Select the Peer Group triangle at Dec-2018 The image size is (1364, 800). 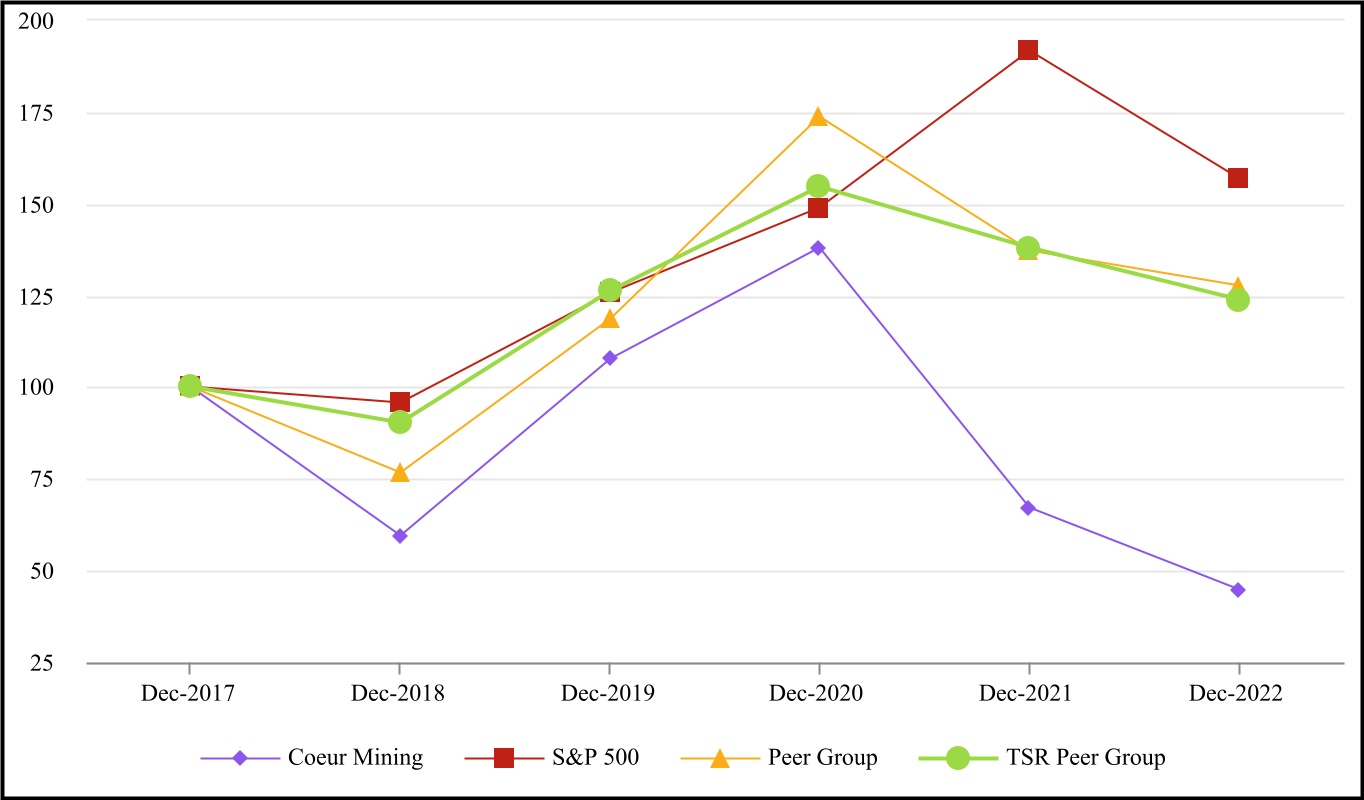pos(400,472)
